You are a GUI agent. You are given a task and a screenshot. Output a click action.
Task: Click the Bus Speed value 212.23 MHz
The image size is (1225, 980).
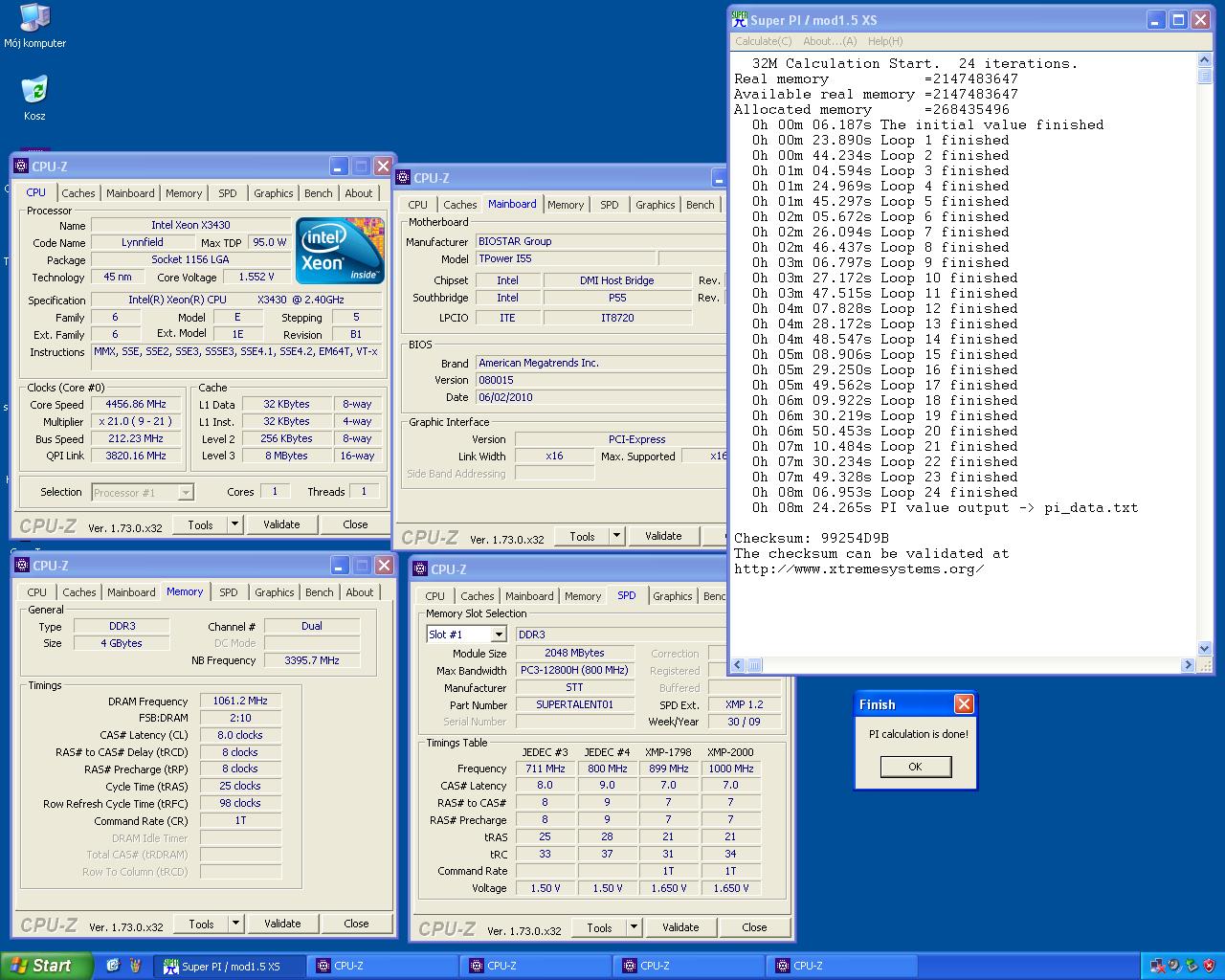click(x=136, y=438)
